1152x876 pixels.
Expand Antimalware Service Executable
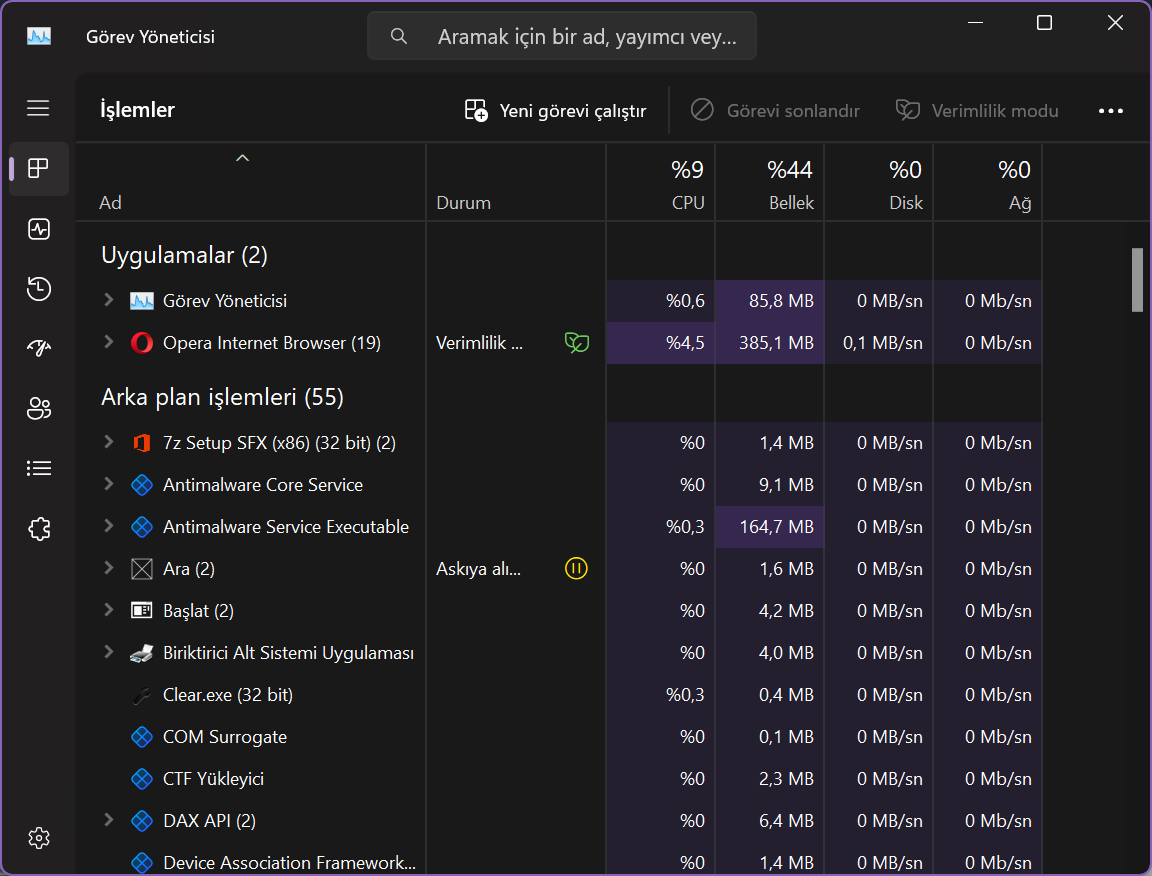(109, 525)
